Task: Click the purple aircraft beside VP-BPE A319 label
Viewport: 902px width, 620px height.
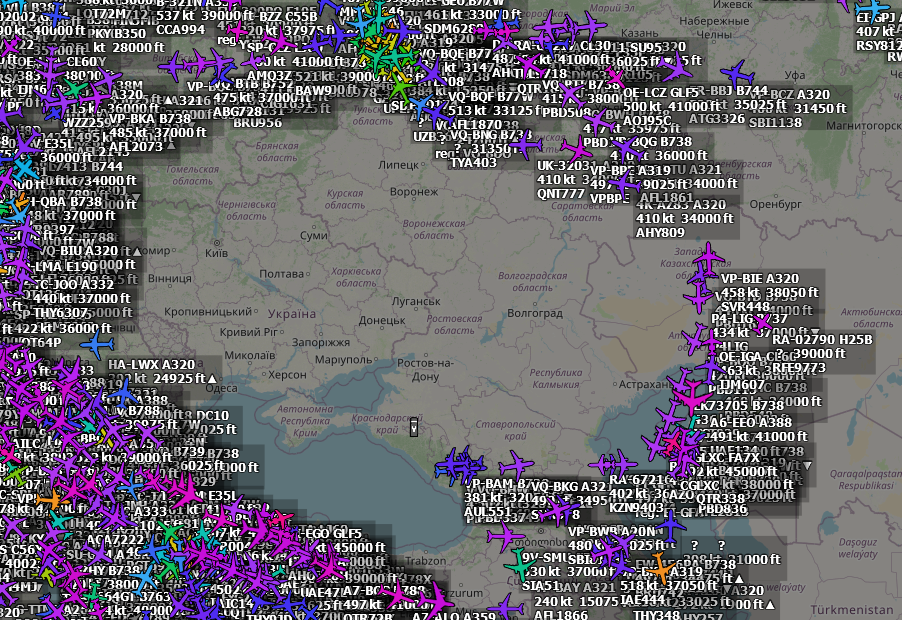Action: (x=624, y=185)
